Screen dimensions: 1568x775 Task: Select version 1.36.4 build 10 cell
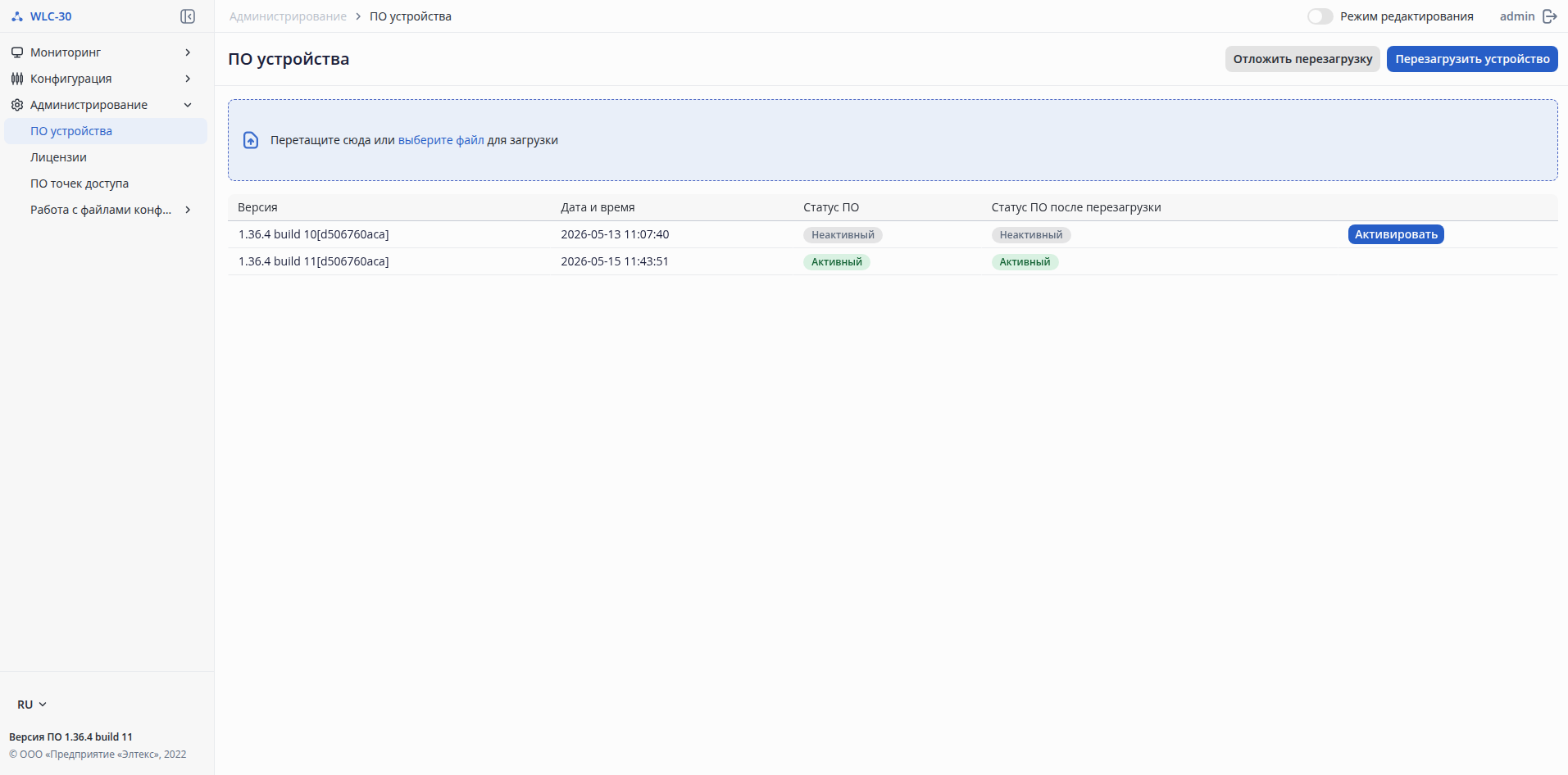click(314, 234)
